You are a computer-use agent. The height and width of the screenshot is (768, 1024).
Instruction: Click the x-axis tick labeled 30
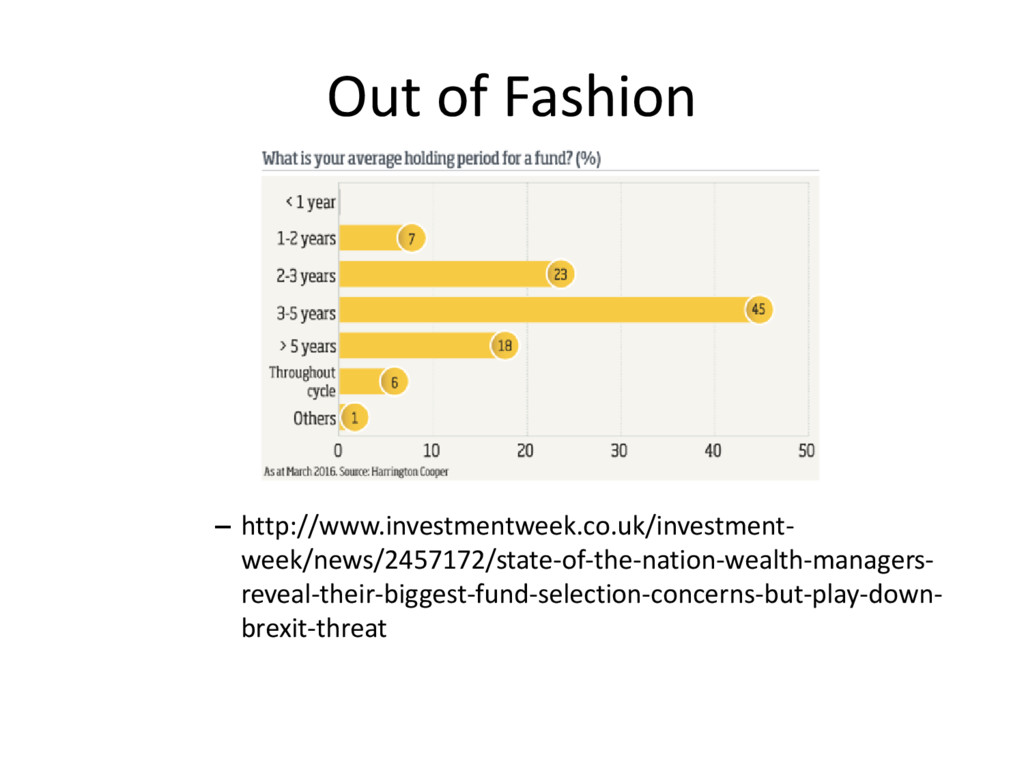click(x=619, y=451)
